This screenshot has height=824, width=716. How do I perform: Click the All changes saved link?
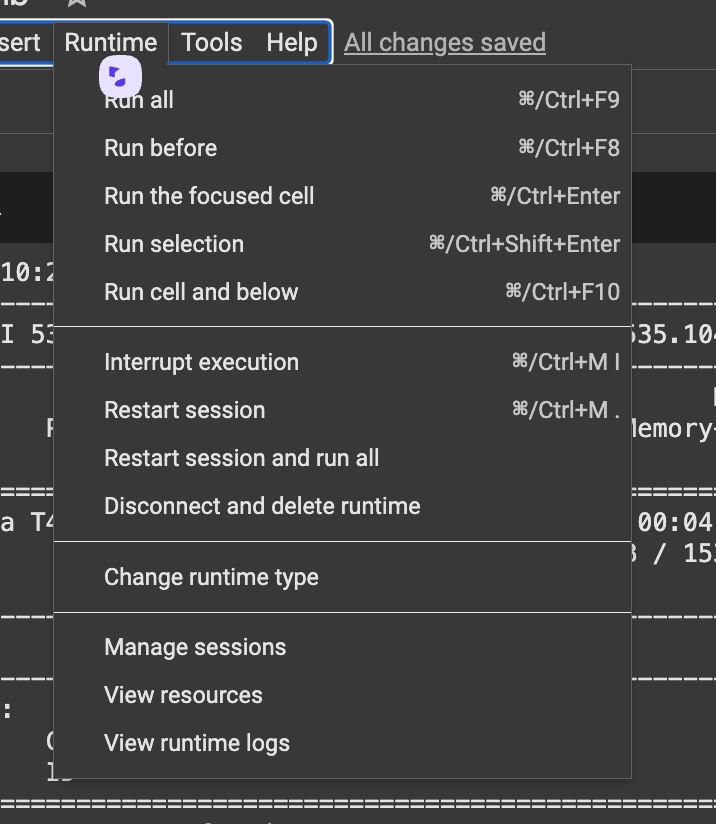pyautogui.click(x=445, y=43)
